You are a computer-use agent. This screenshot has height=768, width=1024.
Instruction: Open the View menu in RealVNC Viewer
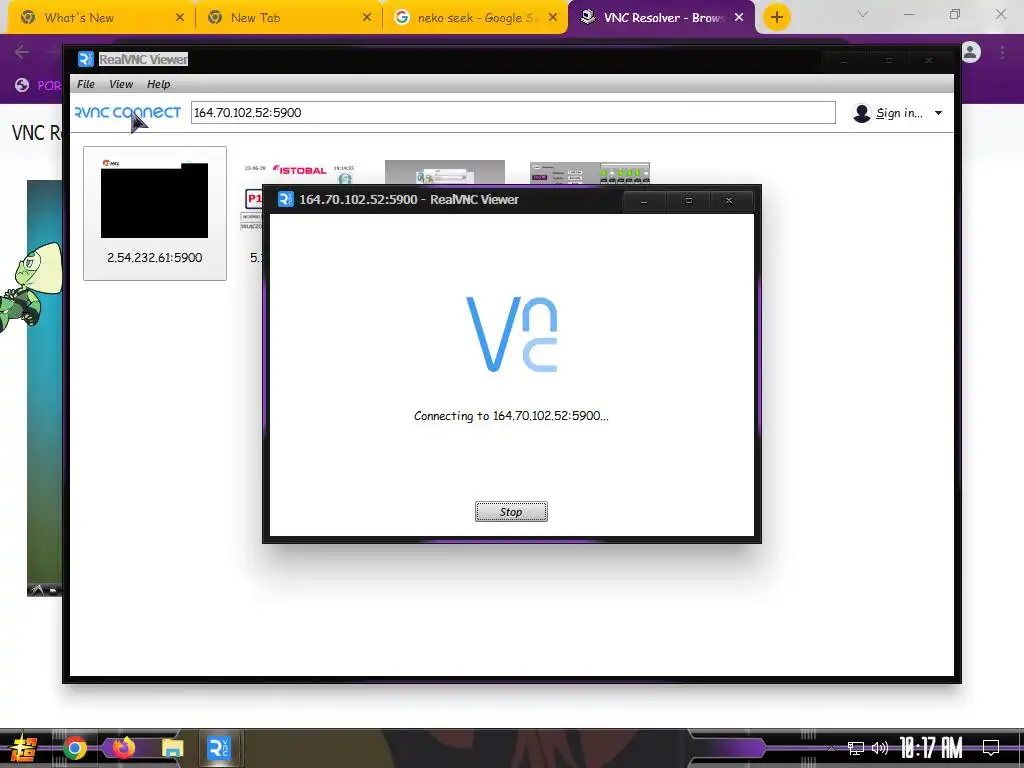coord(121,84)
